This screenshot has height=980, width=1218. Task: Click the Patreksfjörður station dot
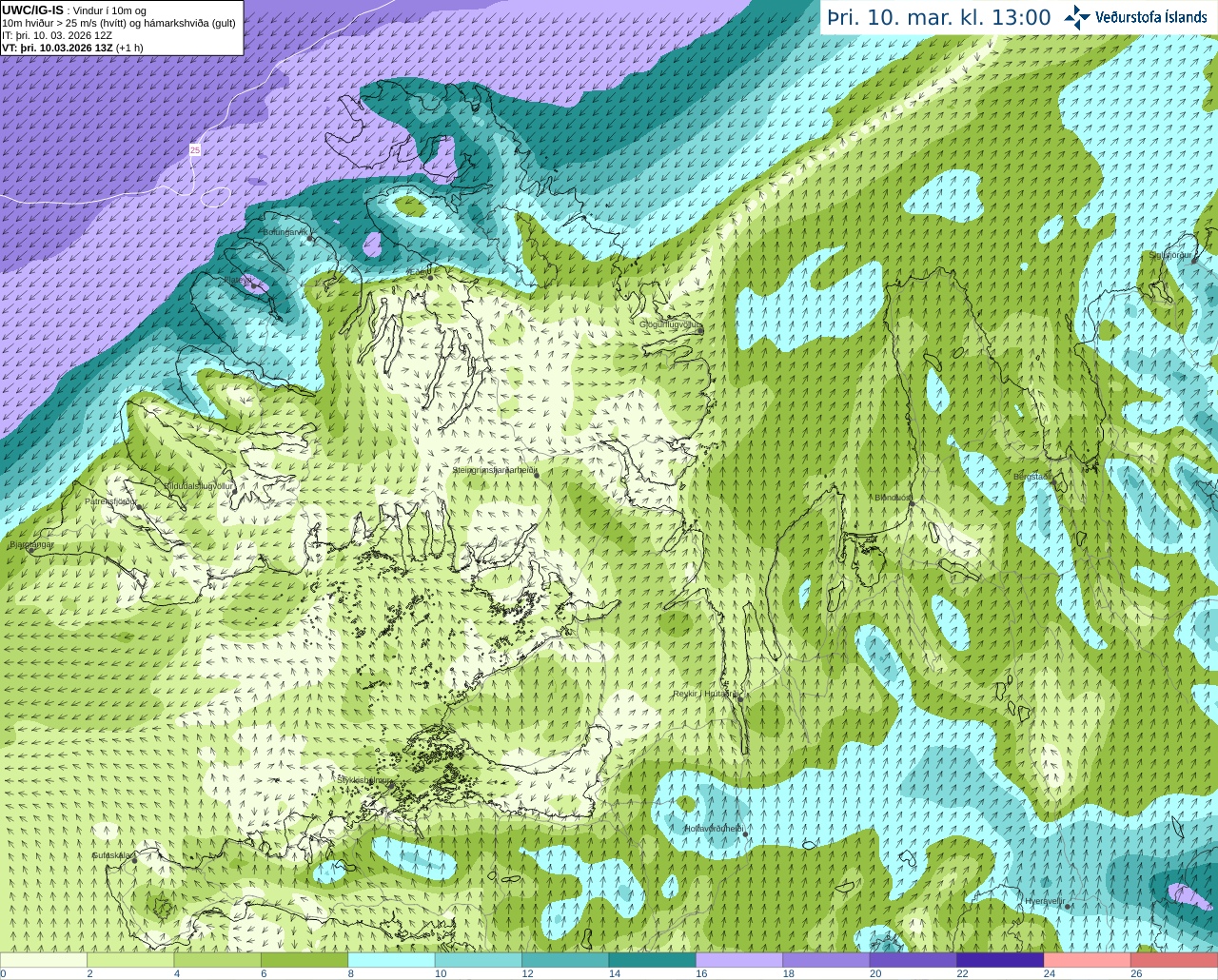coord(140,507)
